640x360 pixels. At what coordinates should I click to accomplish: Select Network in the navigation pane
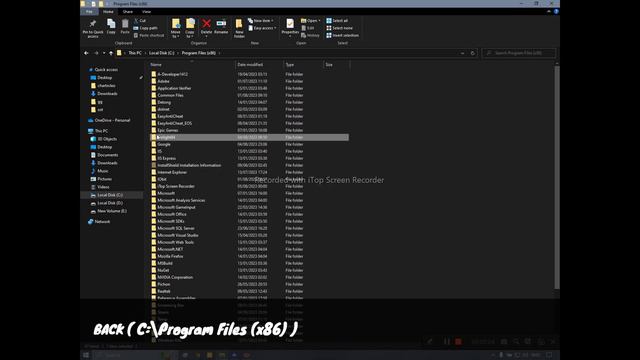coord(102,222)
